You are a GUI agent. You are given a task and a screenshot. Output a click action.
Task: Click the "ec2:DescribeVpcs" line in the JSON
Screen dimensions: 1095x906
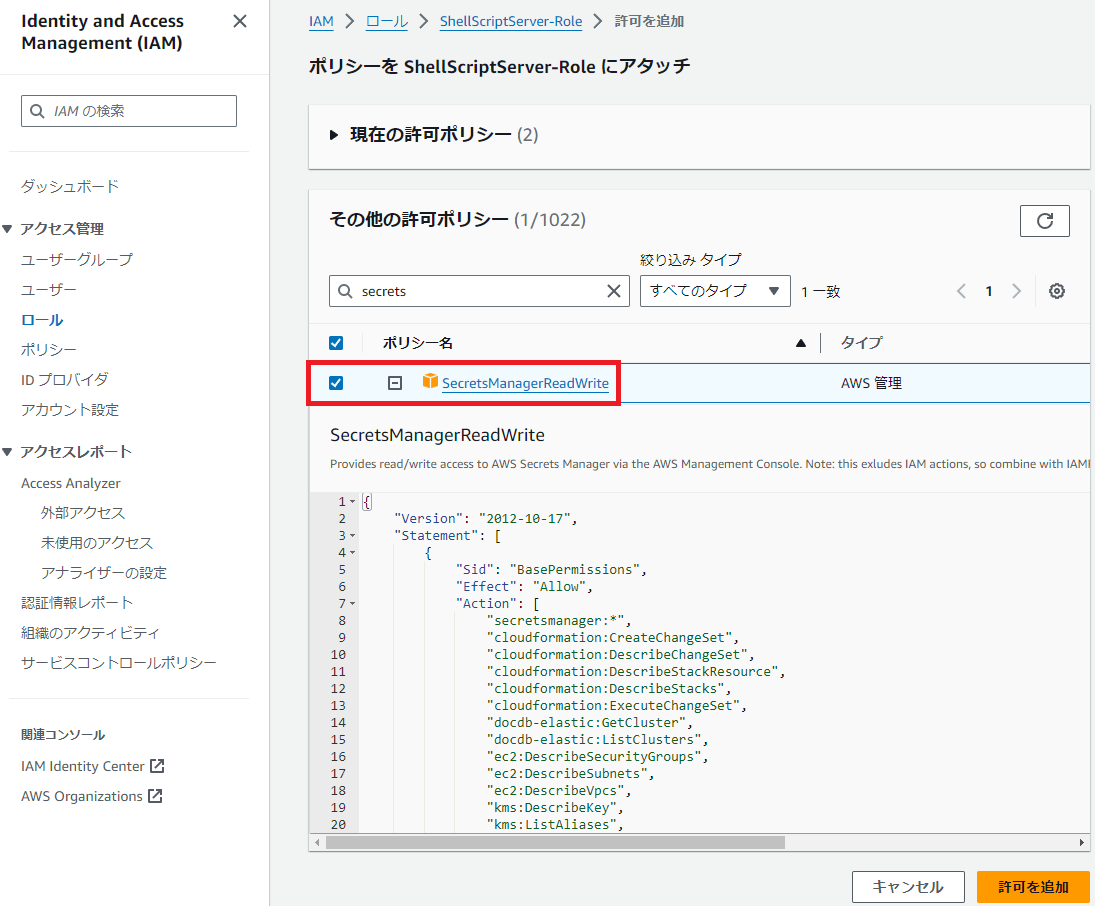559,791
